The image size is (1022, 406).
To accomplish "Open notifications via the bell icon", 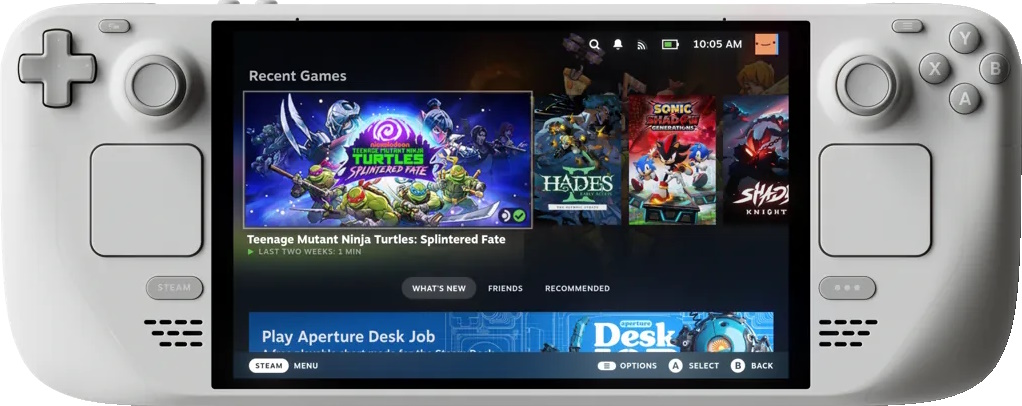I will [618, 44].
